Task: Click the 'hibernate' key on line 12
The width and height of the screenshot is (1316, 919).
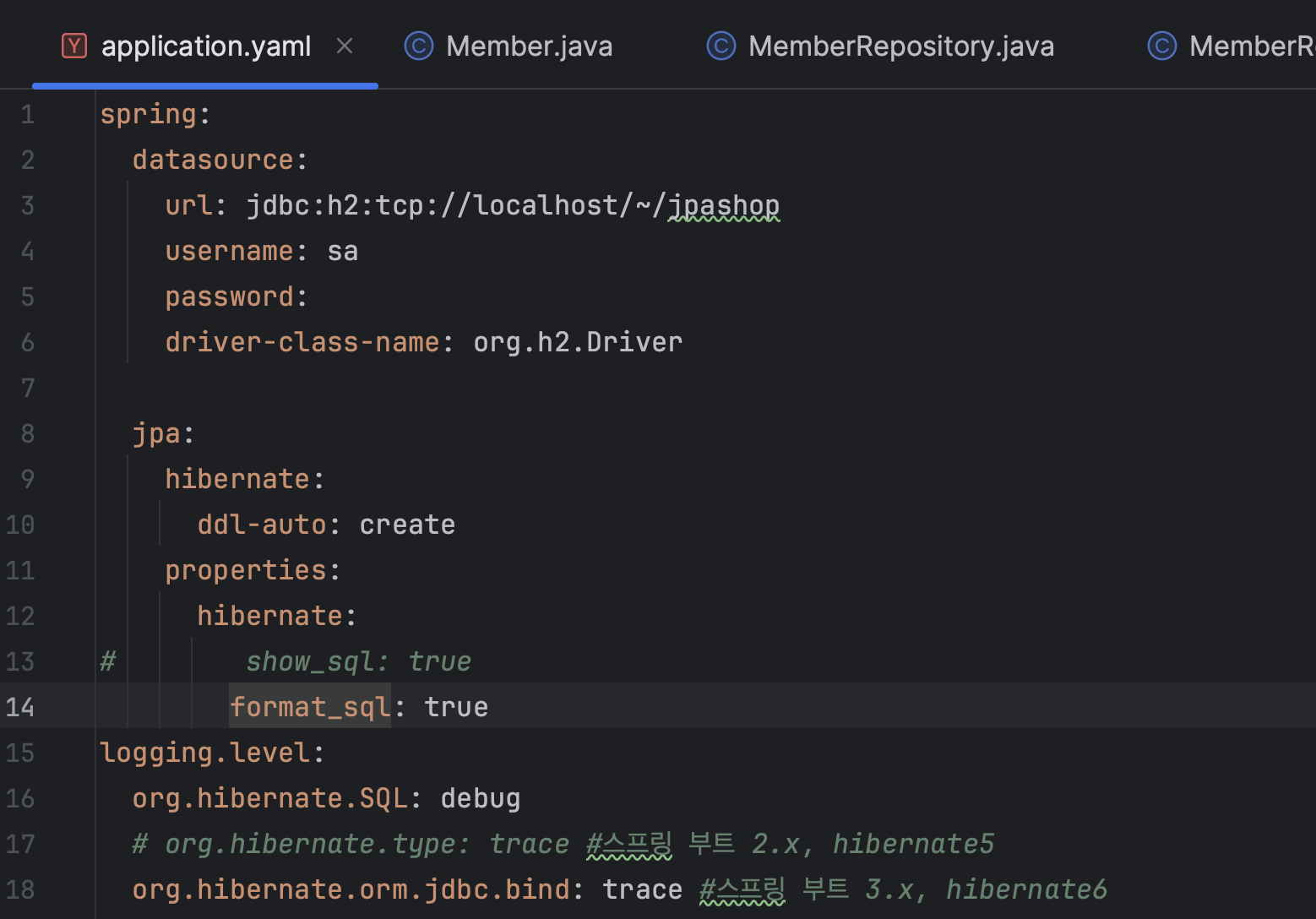Action: (x=269, y=616)
